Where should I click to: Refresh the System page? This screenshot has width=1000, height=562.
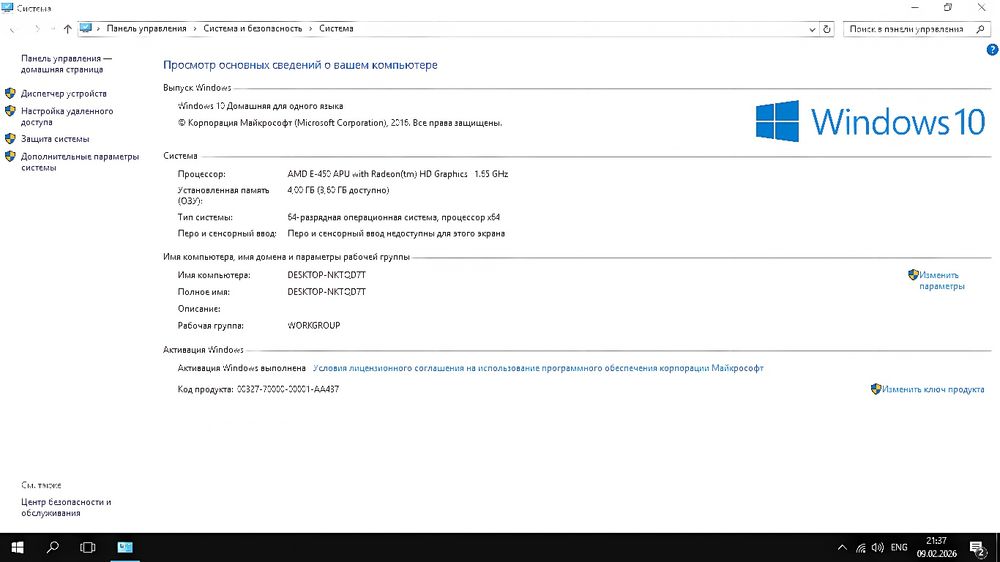(827, 29)
